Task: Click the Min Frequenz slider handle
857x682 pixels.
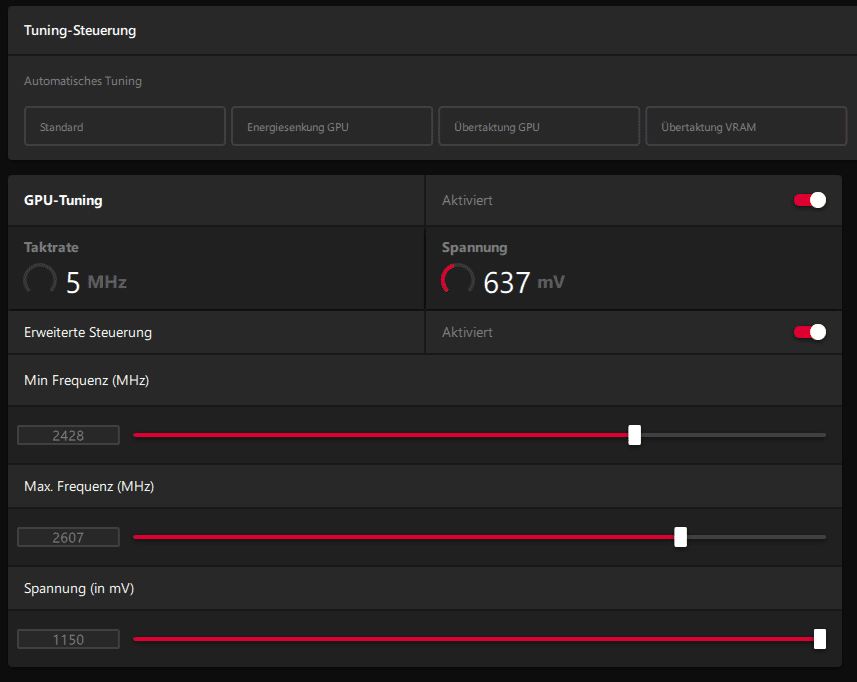Action: click(634, 435)
